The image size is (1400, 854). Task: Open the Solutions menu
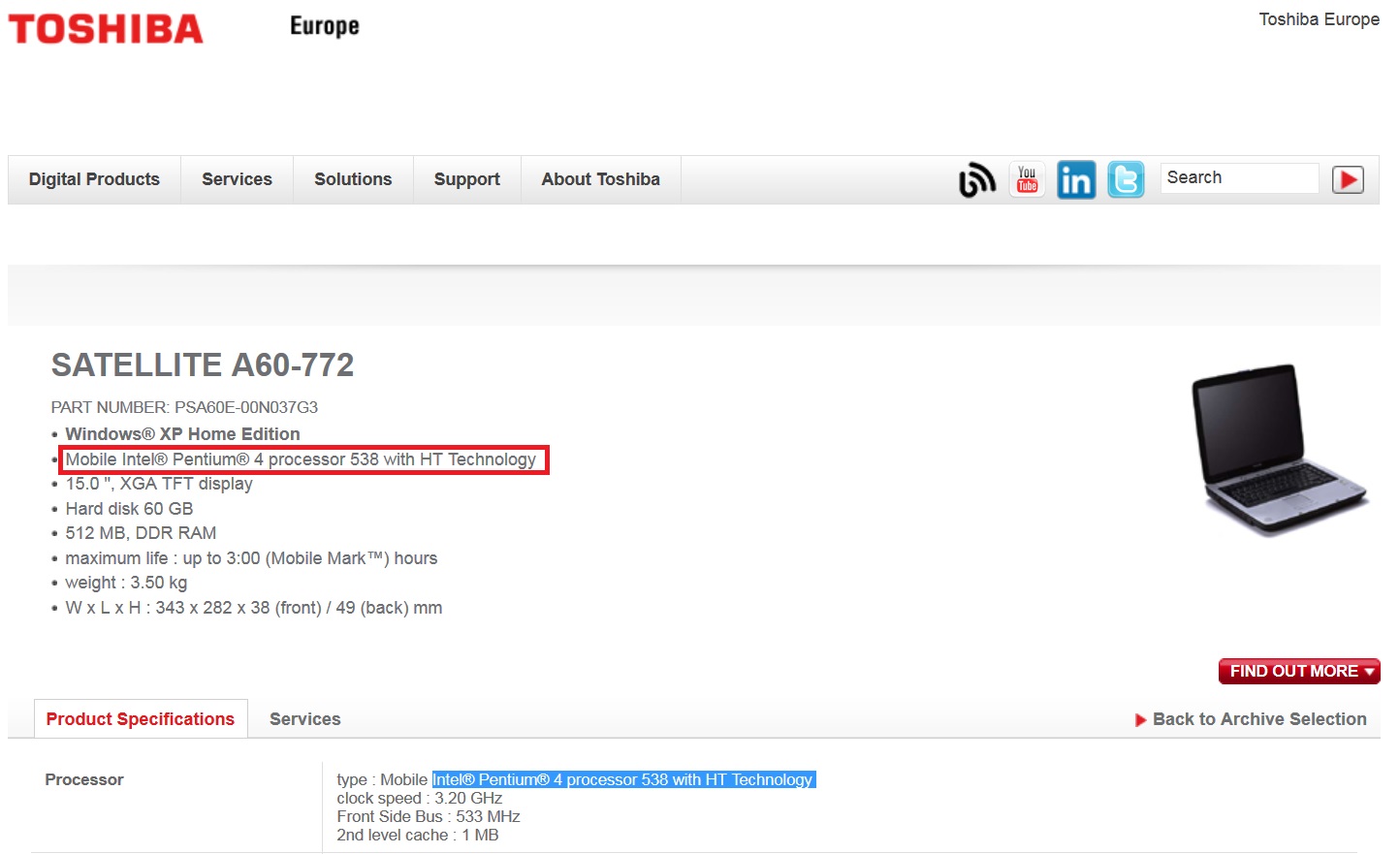(353, 179)
